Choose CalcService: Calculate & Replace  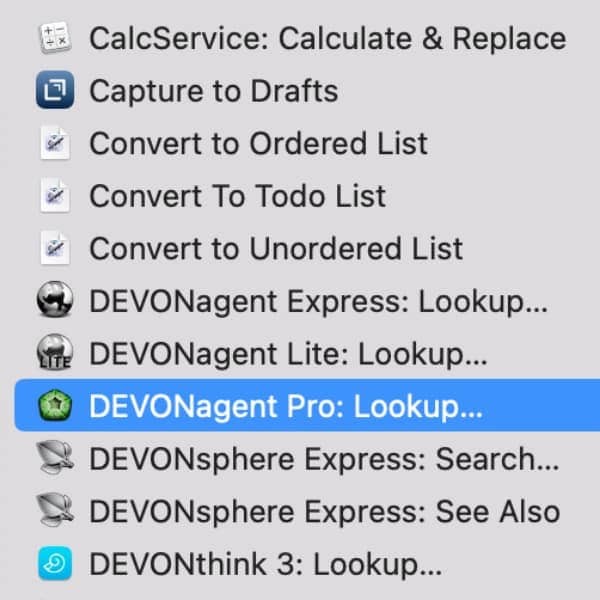tap(327, 39)
